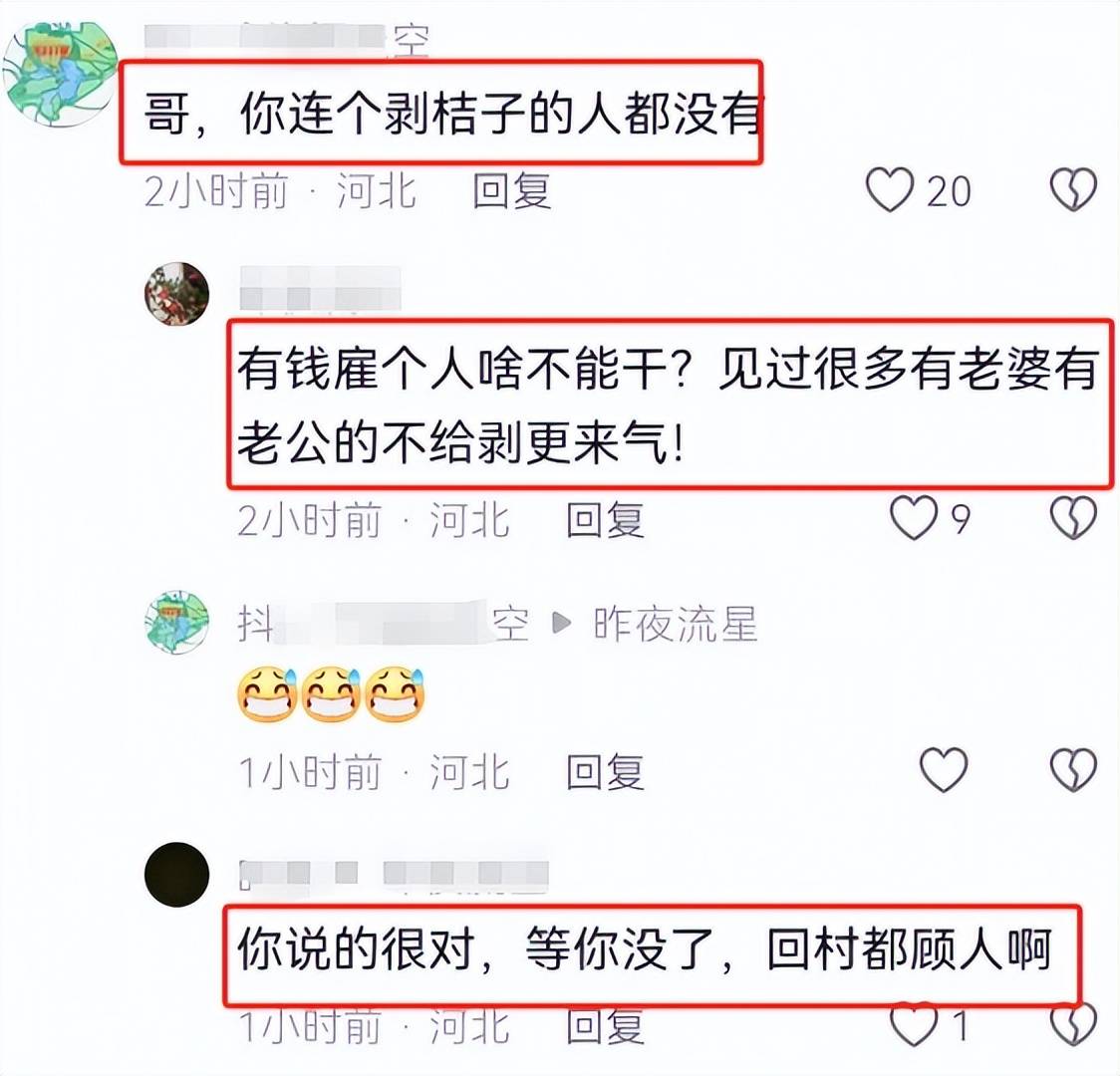Open the floral avatar of second commenter

coord(176,294)
